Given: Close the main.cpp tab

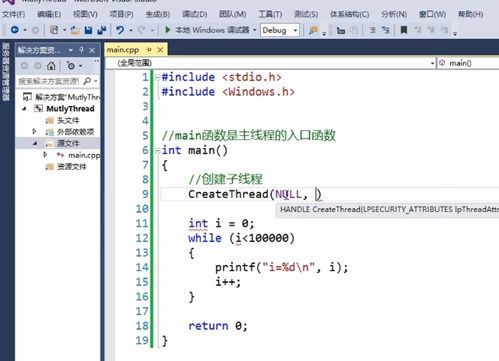Looking at the screenshot, I should pyautogui.click(x=160, y=50).
